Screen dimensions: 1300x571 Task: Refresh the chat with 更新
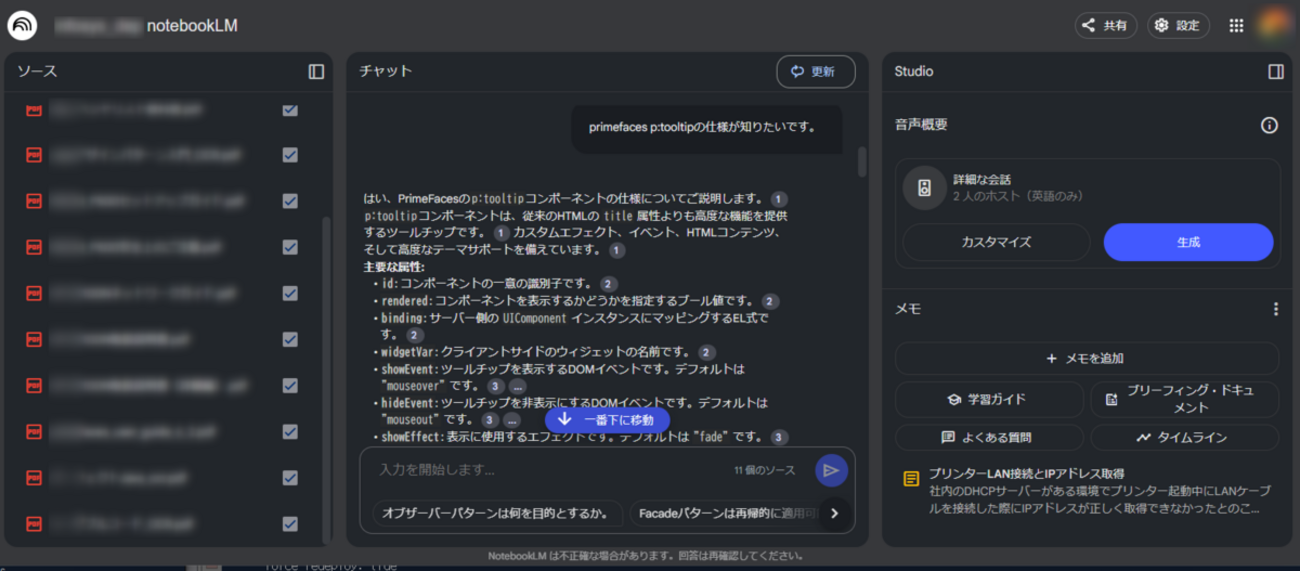(x=816, y=72)
